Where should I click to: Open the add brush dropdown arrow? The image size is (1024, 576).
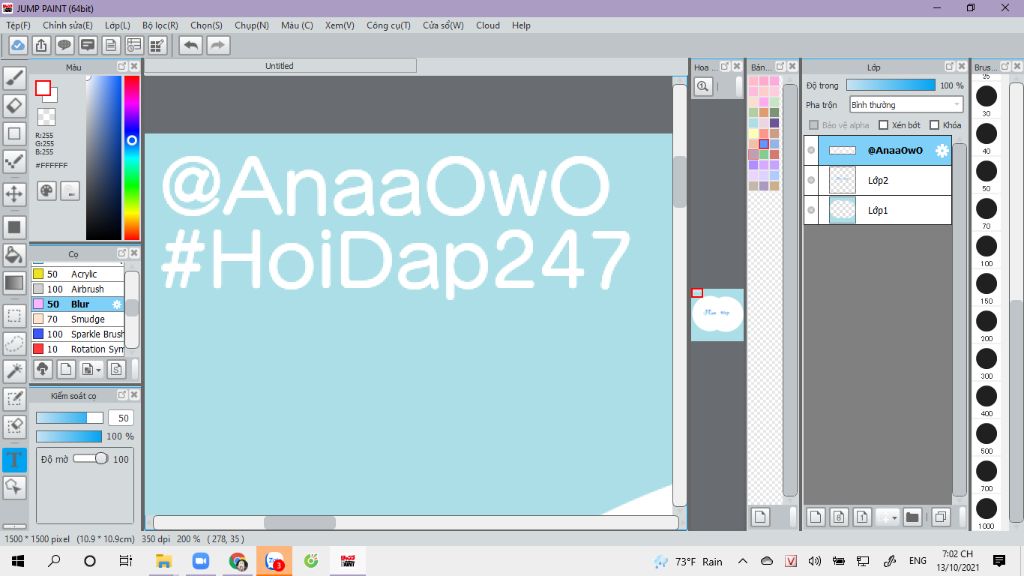pos(98,370)
